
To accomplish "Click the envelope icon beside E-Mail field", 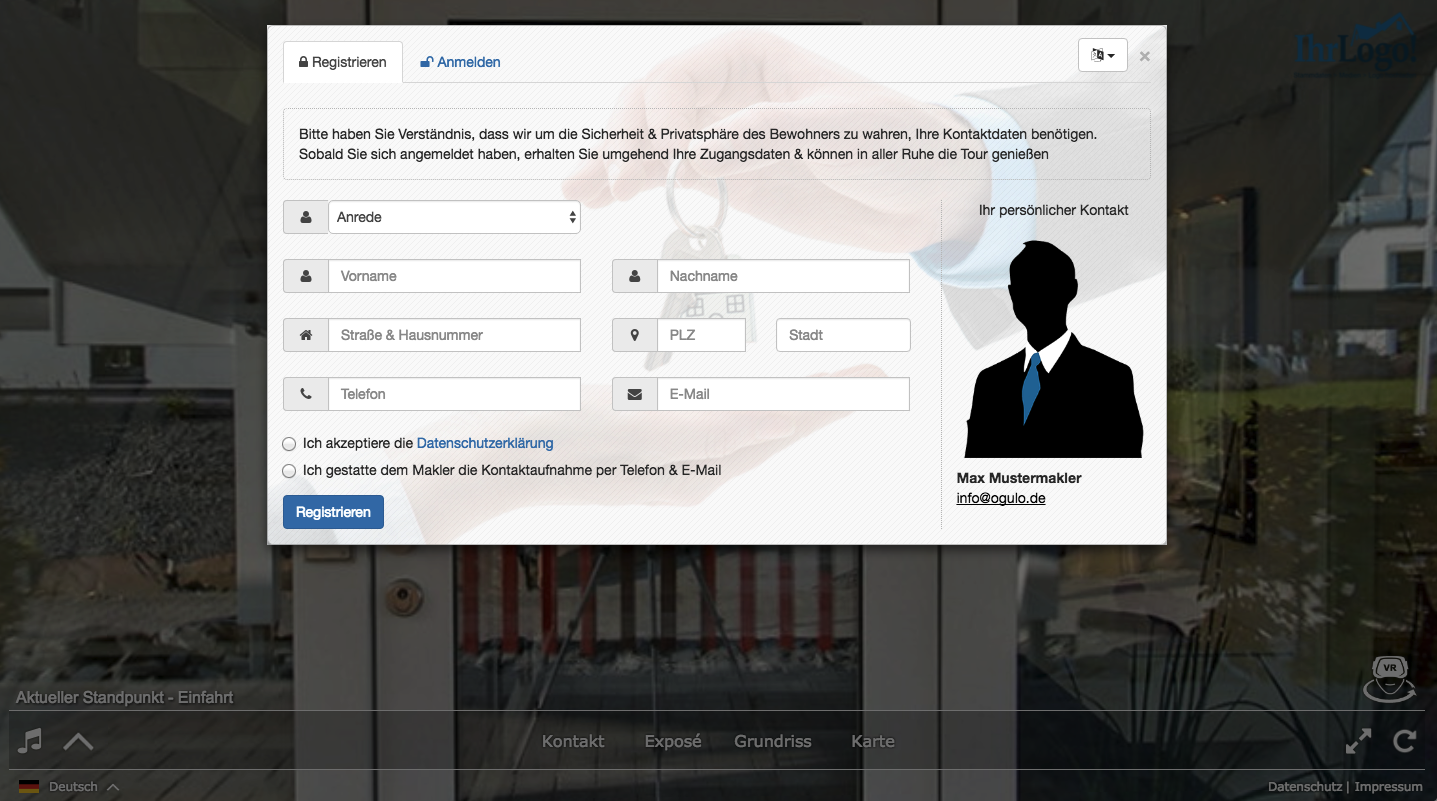I will pyautogui.click(x=634, y=394).
